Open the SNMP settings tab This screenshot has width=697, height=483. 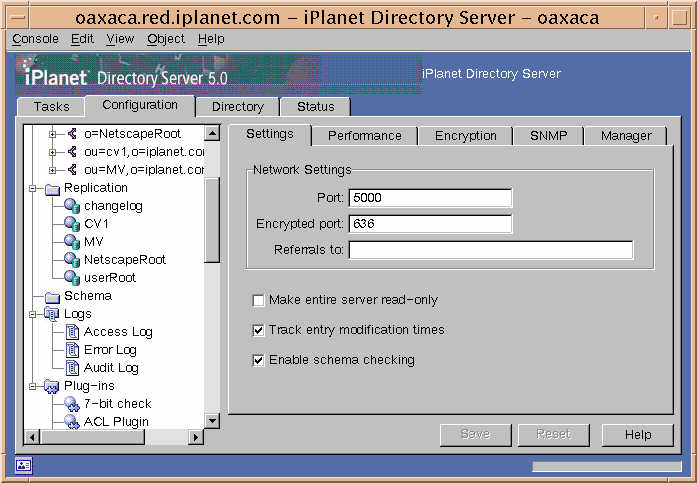tap(549, 136)
